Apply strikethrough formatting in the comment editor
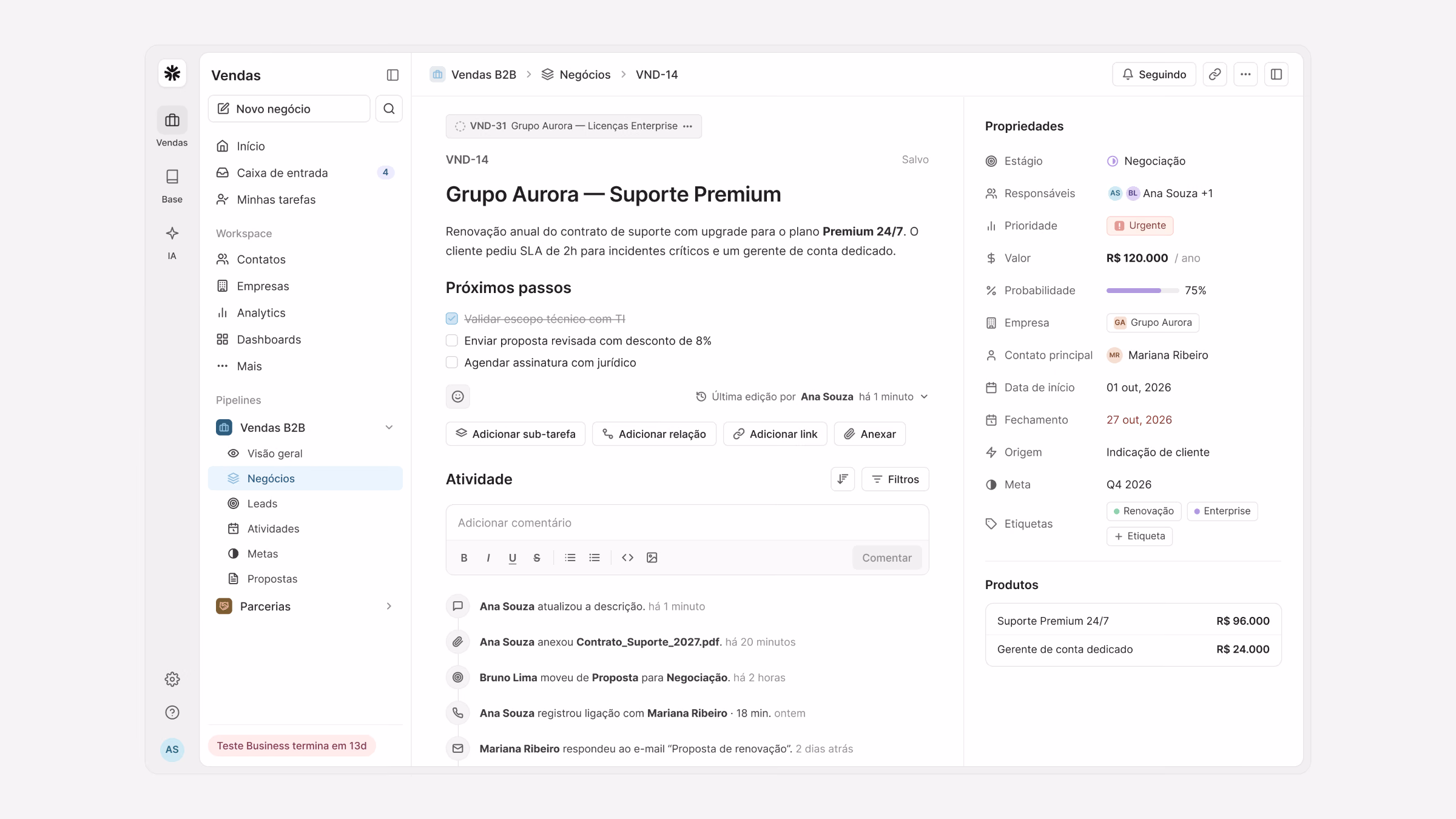The height and width of the screenshot is (819, 1456). click(x=537, y=558)
